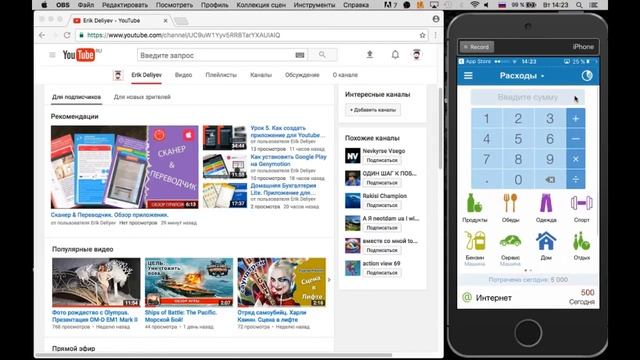Subscribe to the Rakisi Champion channel
The image size is (640, 360).
(382, 205)
